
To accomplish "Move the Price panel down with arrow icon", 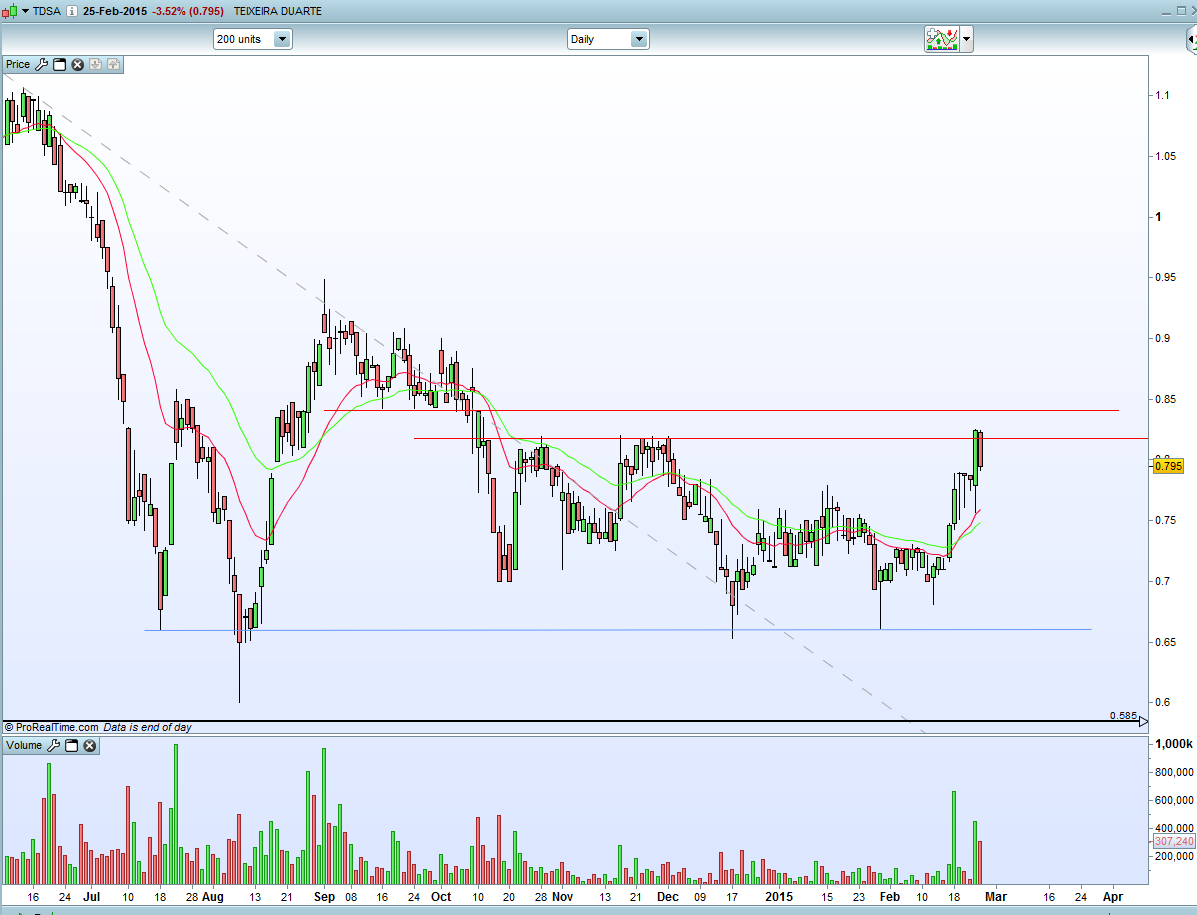I will point(95,65).
